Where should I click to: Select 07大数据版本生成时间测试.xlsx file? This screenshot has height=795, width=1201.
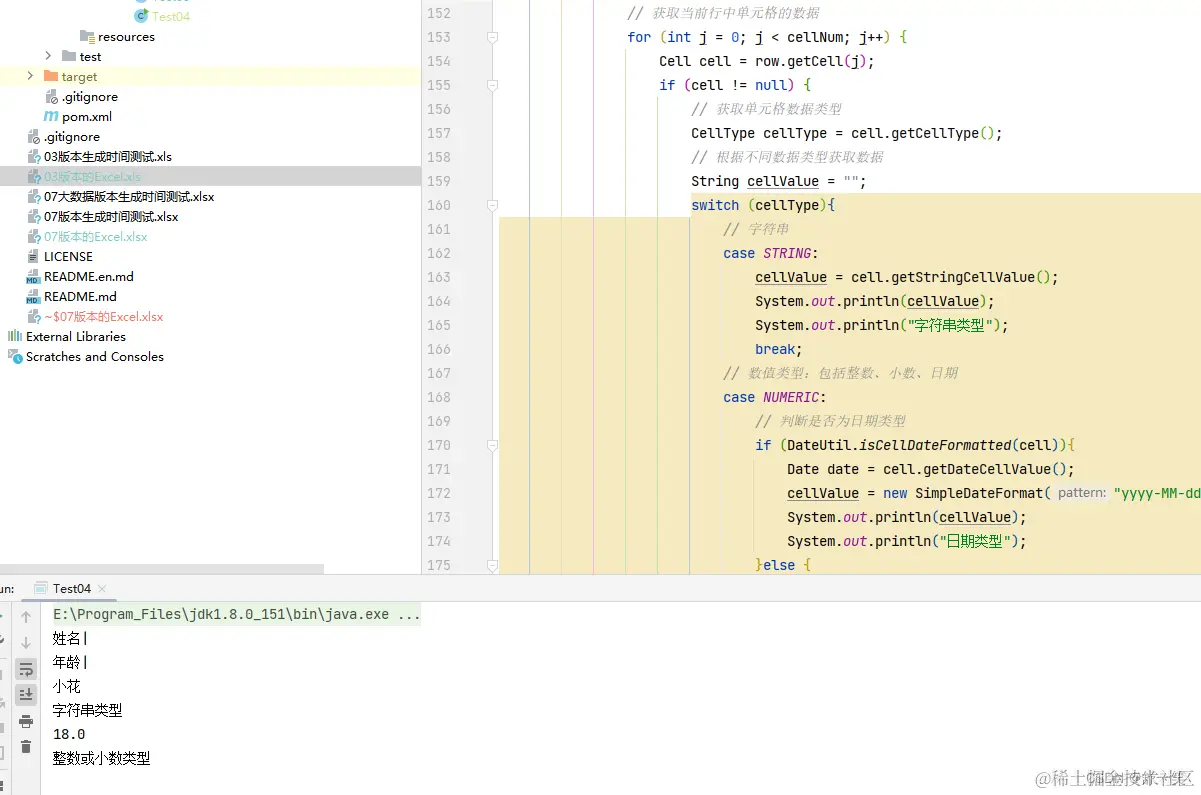[129, 197]
